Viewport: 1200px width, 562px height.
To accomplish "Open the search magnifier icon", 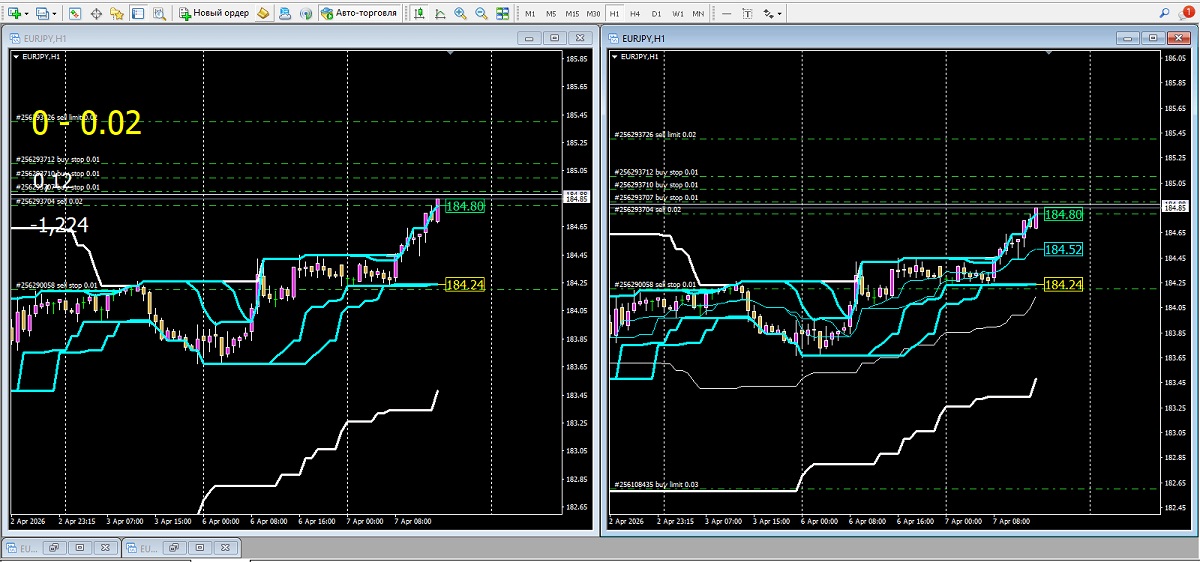I will point(1165,13).
